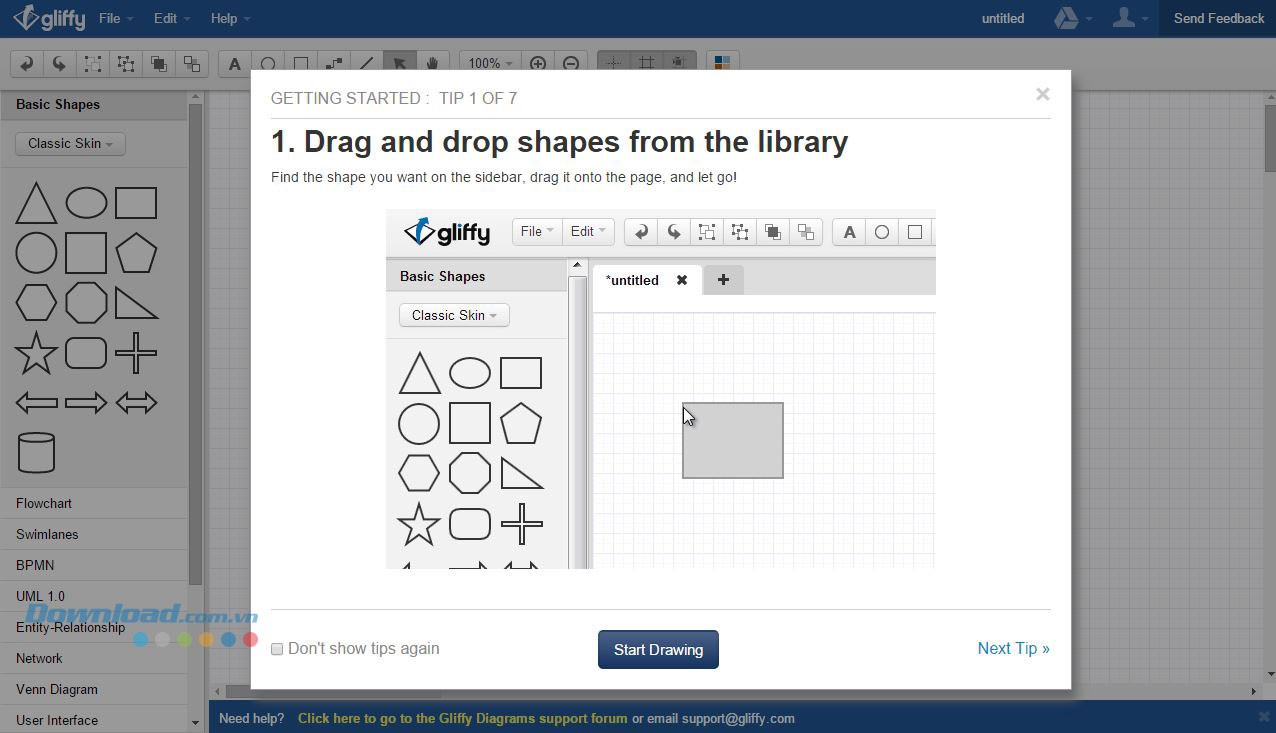This screenshot has height=733, width=1276.
Task: Click the Zoom In magnifier icon
Action: pyautogui.click(x=537, y=63)
